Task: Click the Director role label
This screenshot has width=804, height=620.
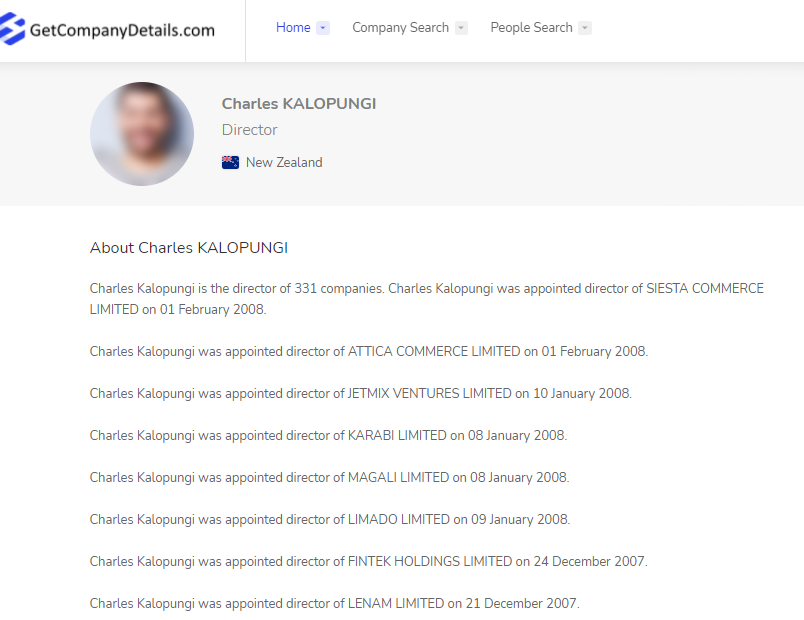Action: tap(250, 130)
